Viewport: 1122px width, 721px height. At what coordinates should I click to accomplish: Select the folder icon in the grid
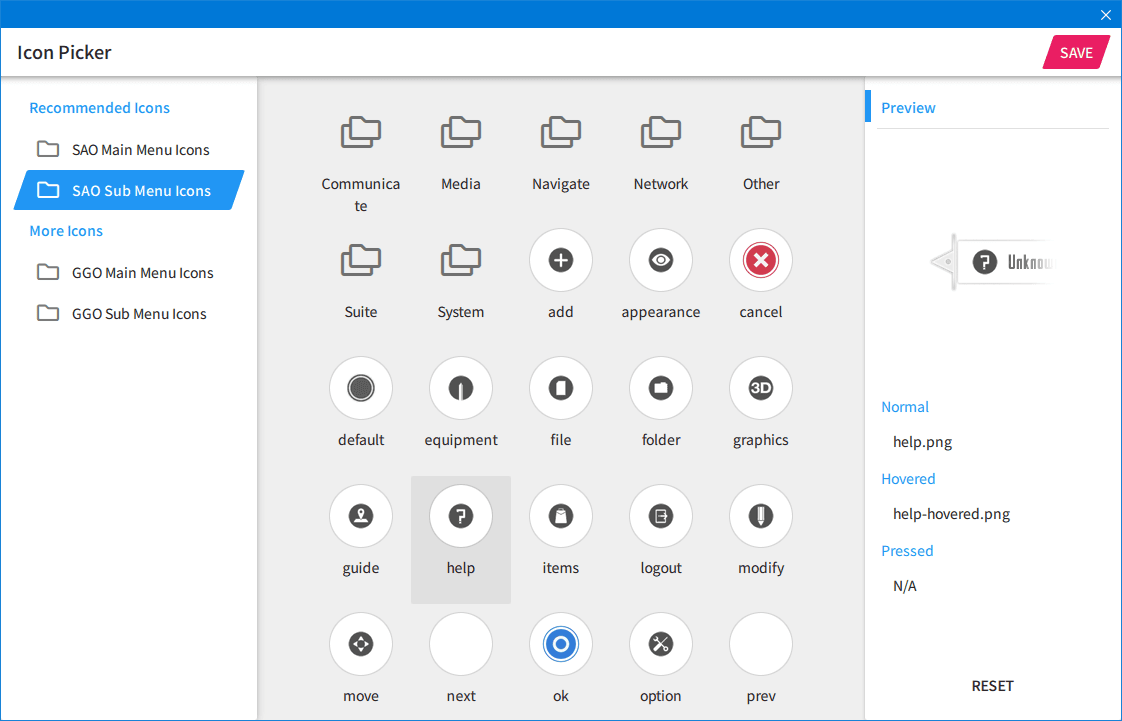pos(660,388)
